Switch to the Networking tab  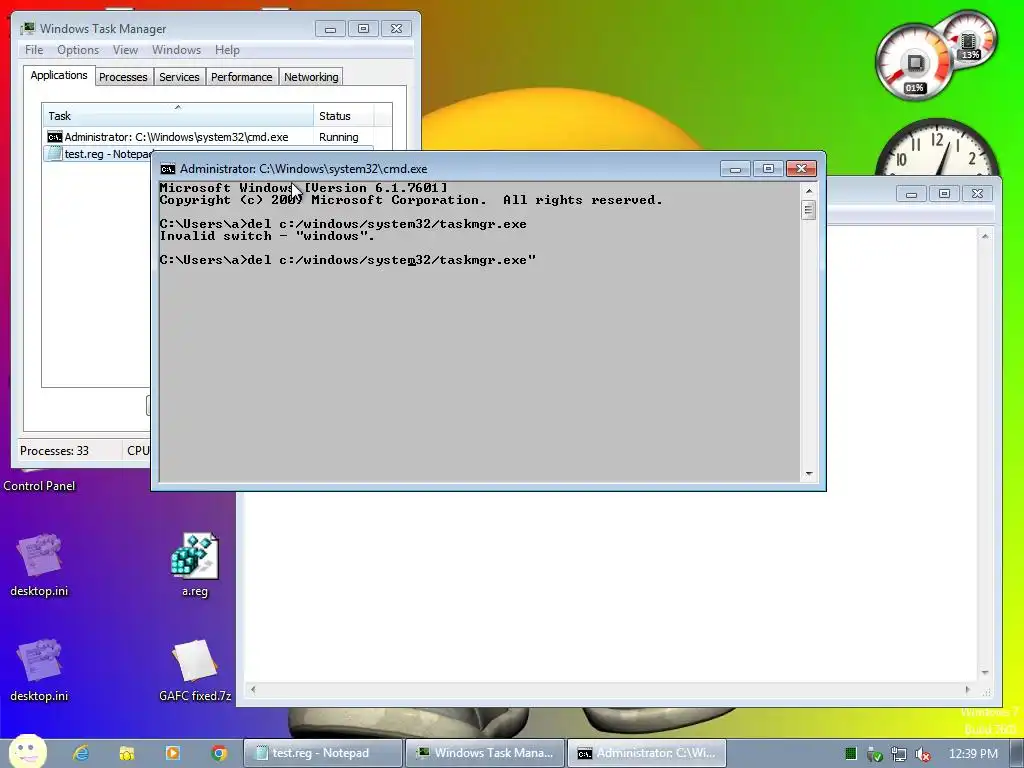pos(311,77)
